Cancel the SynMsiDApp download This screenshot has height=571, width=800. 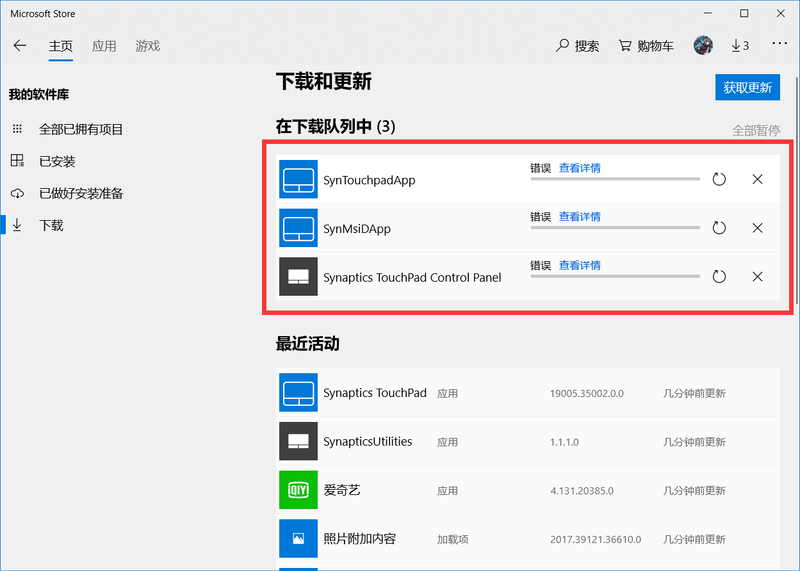[x=758, y=228]
